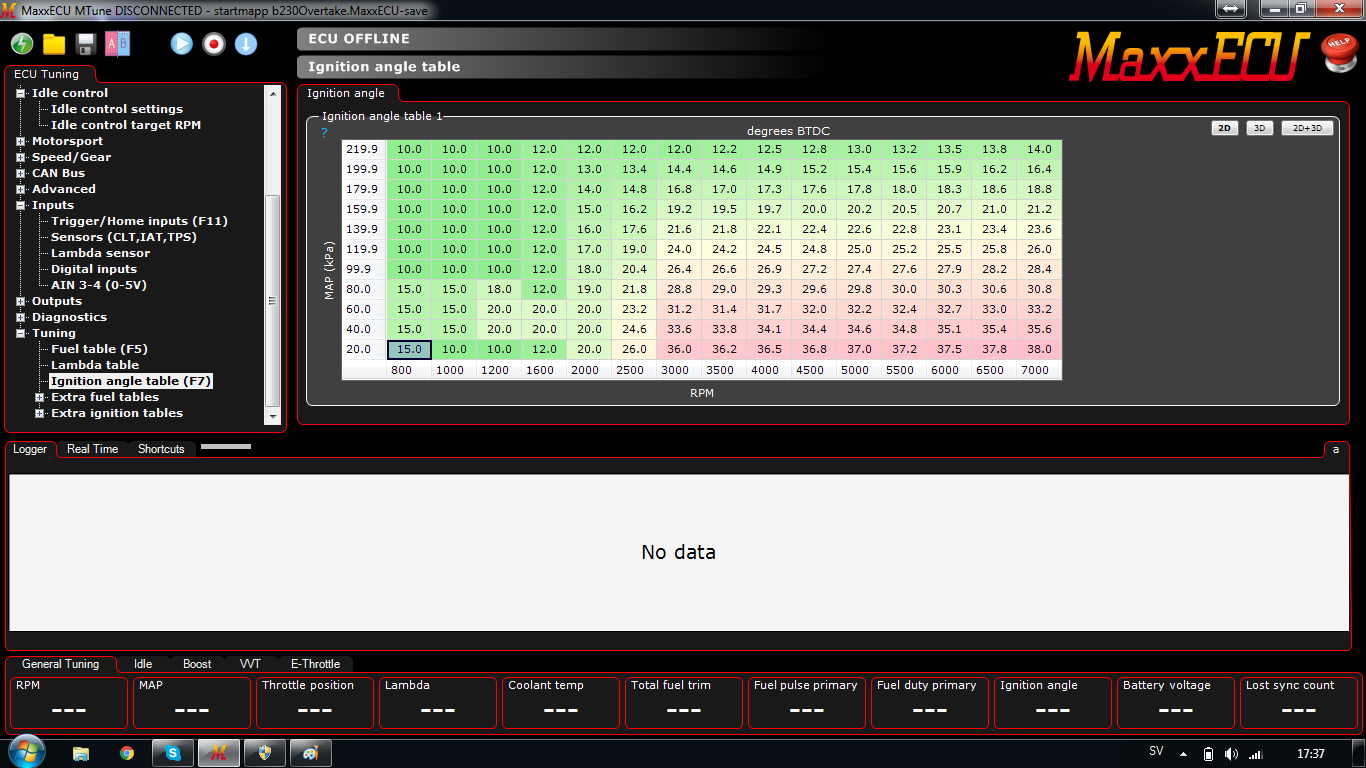
Task: Collapse the Idle control tree node
Action: coord(20,93)
